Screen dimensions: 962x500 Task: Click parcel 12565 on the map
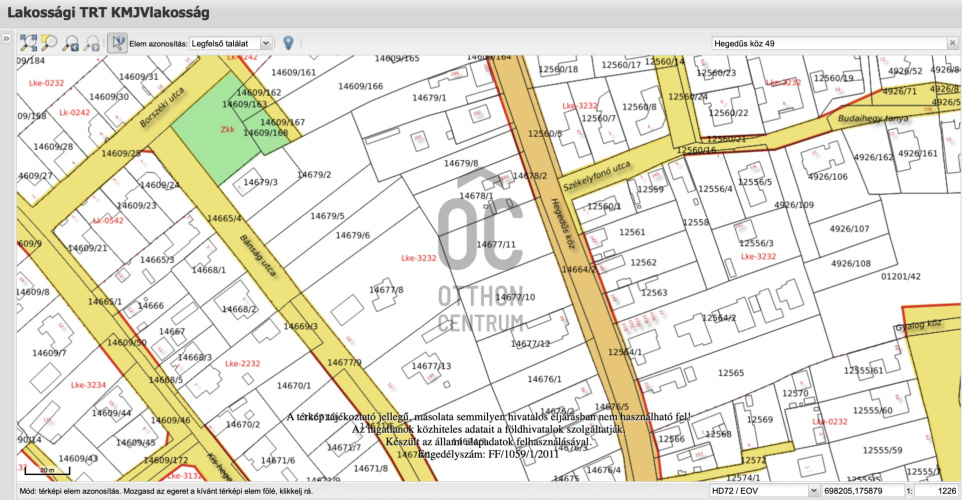730,373
